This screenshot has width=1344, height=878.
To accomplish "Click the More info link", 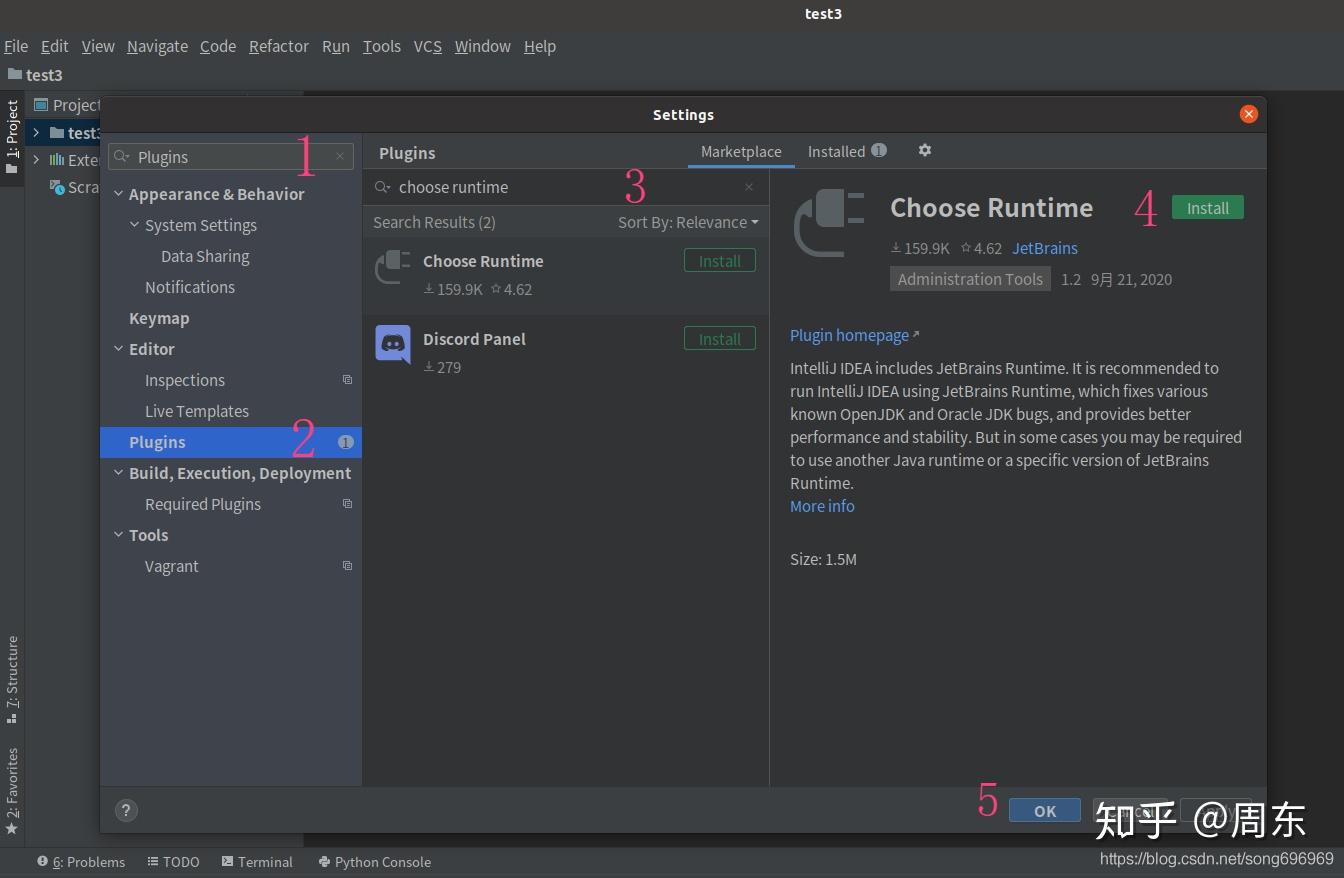I will [x=822, y=506].
